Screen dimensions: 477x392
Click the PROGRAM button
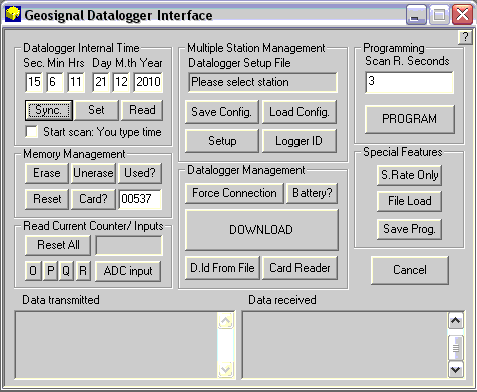pyautogui.click(x=410, y=119)
